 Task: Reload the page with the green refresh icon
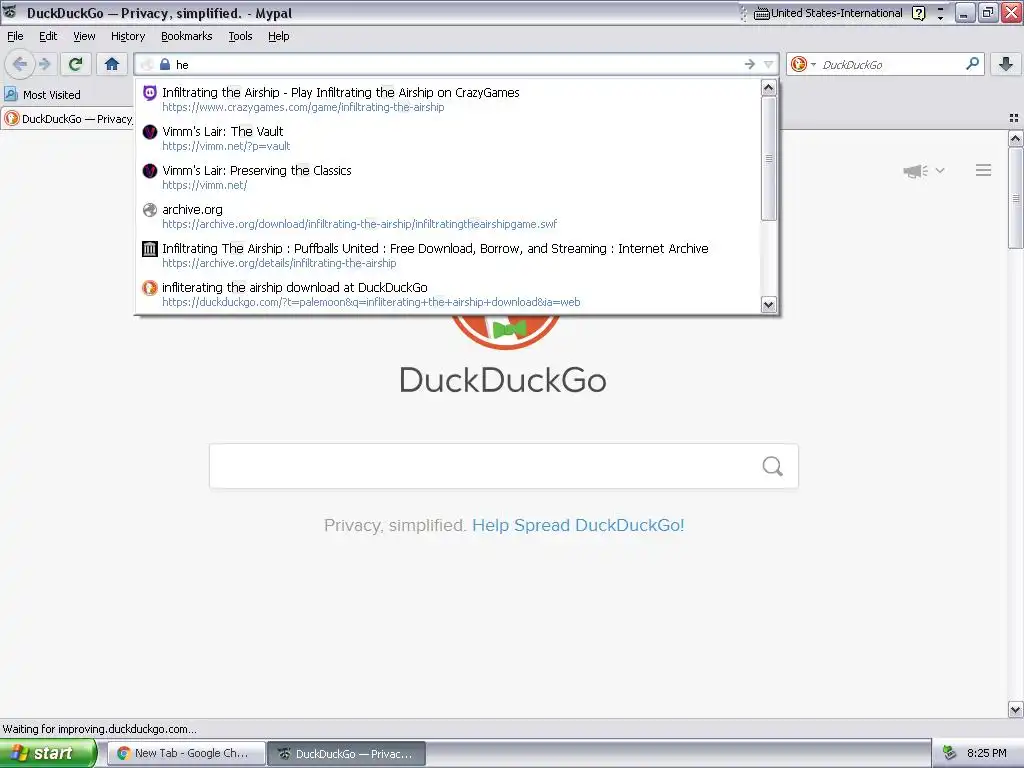point(76,64)
